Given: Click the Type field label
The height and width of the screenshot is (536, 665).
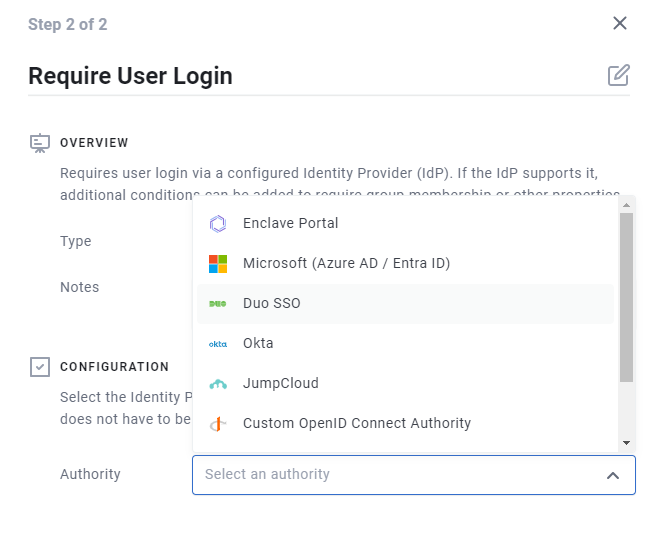Looking at the screenshot, I should point(75,241).
